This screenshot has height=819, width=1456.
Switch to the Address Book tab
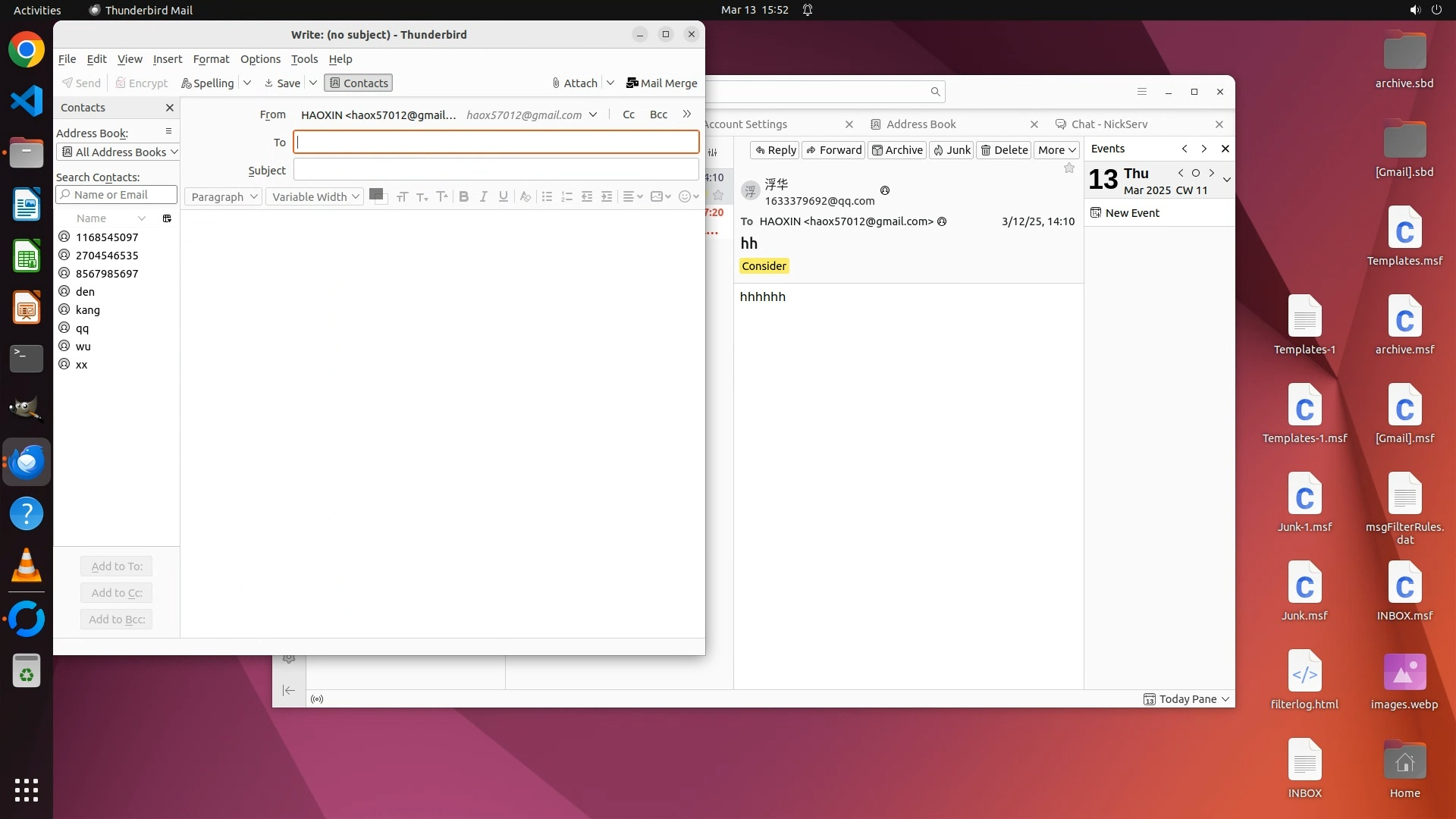point(921,124)
